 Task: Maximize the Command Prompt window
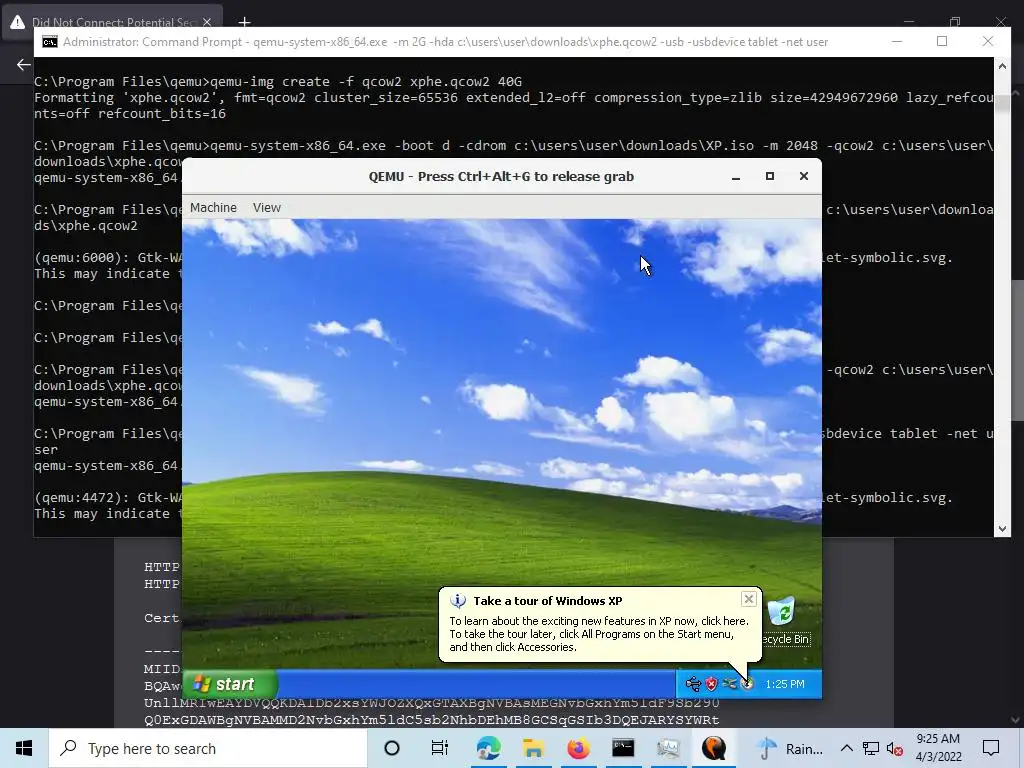[x=942, y=42]
